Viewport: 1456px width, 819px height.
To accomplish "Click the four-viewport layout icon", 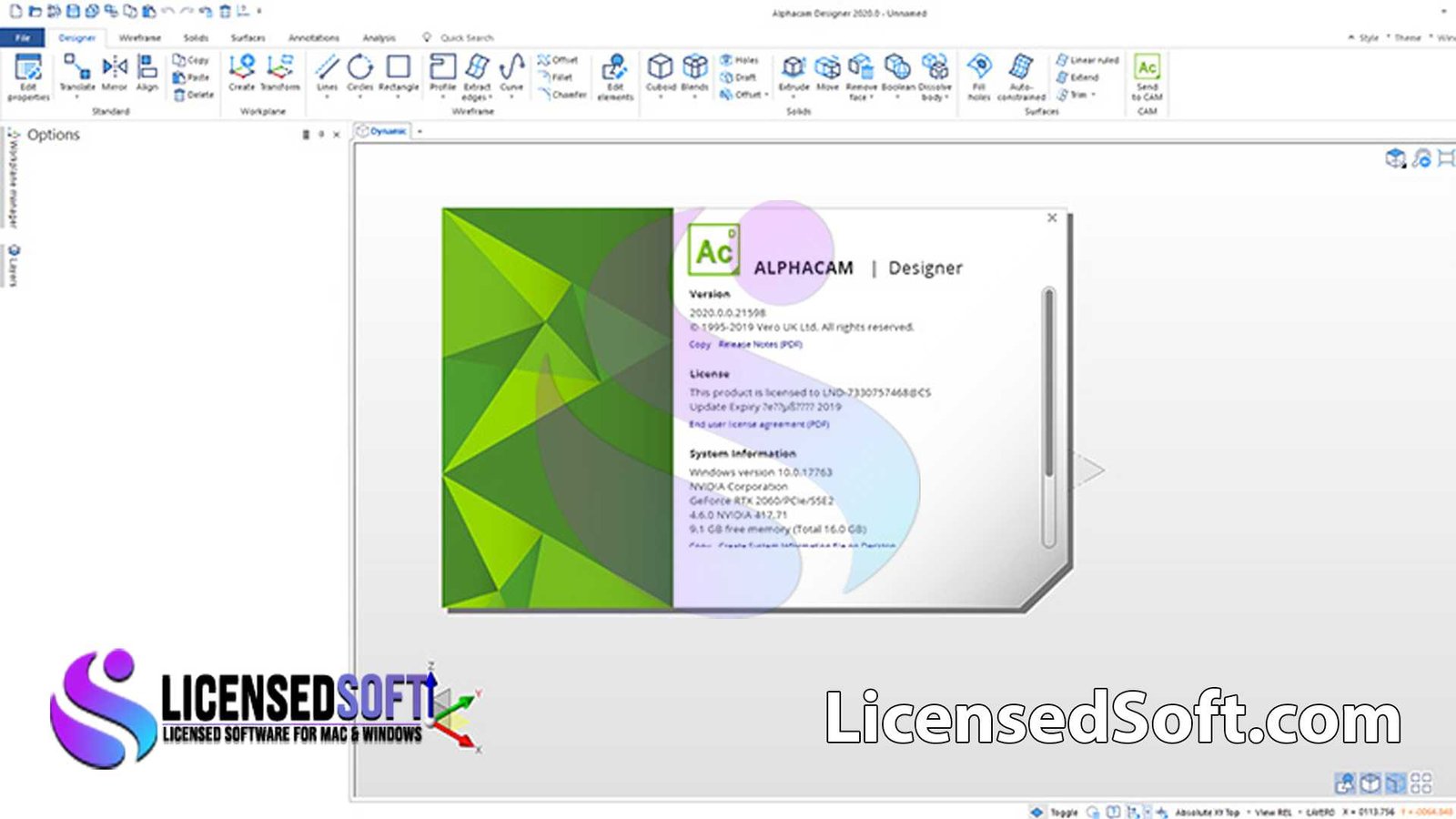I will [x=1421, y=783].
